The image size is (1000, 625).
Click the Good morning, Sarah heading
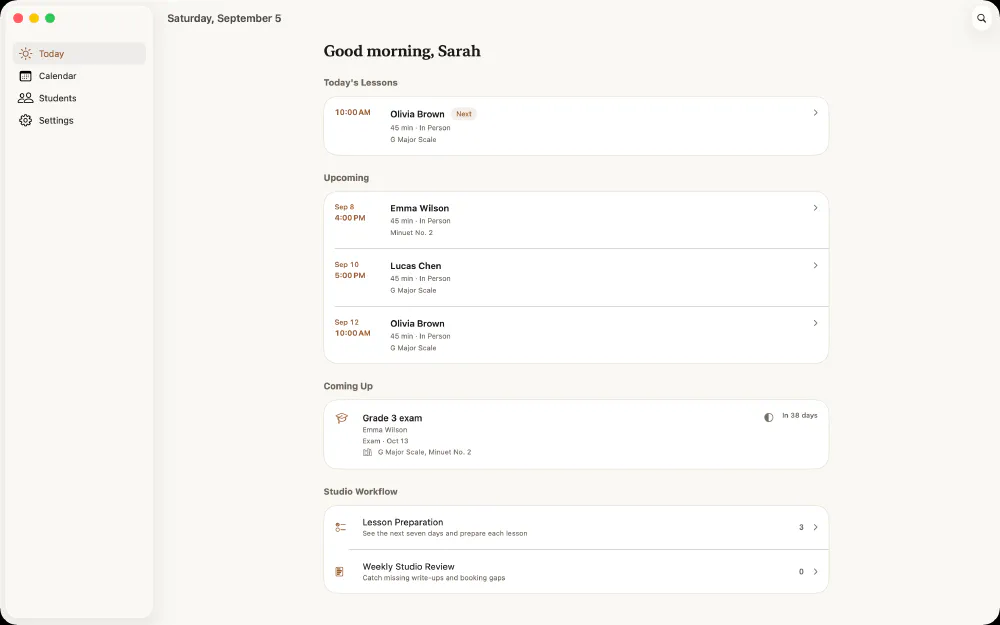point(402,51)
